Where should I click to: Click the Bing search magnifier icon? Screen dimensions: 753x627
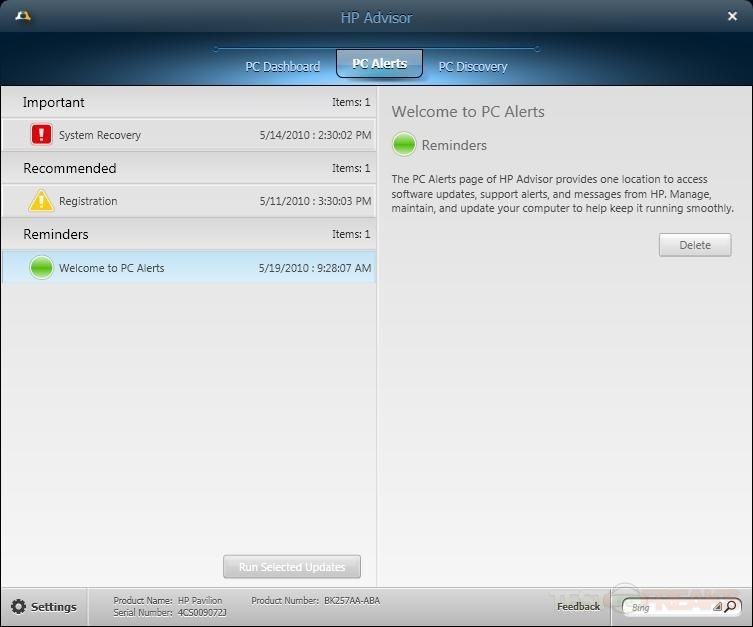[731, 606]
